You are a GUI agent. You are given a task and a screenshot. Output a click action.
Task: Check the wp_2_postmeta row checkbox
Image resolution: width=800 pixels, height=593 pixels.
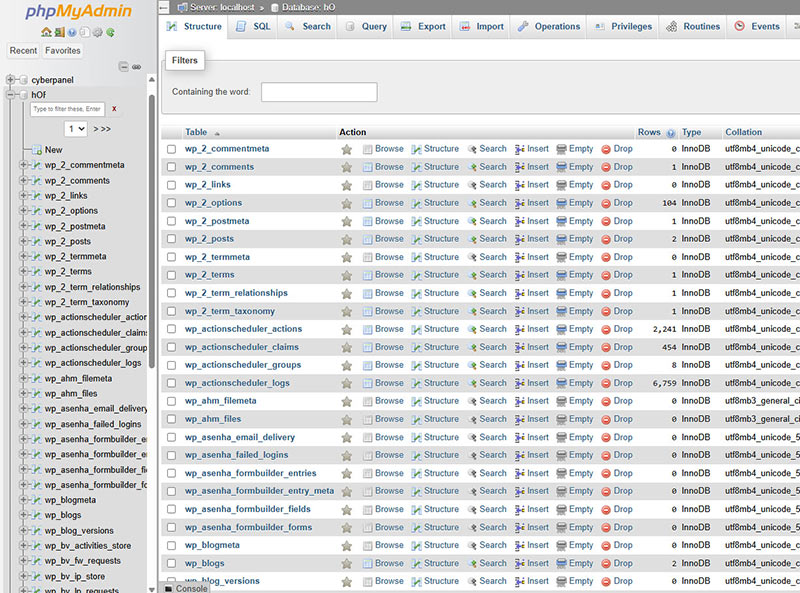coord(171,221)
